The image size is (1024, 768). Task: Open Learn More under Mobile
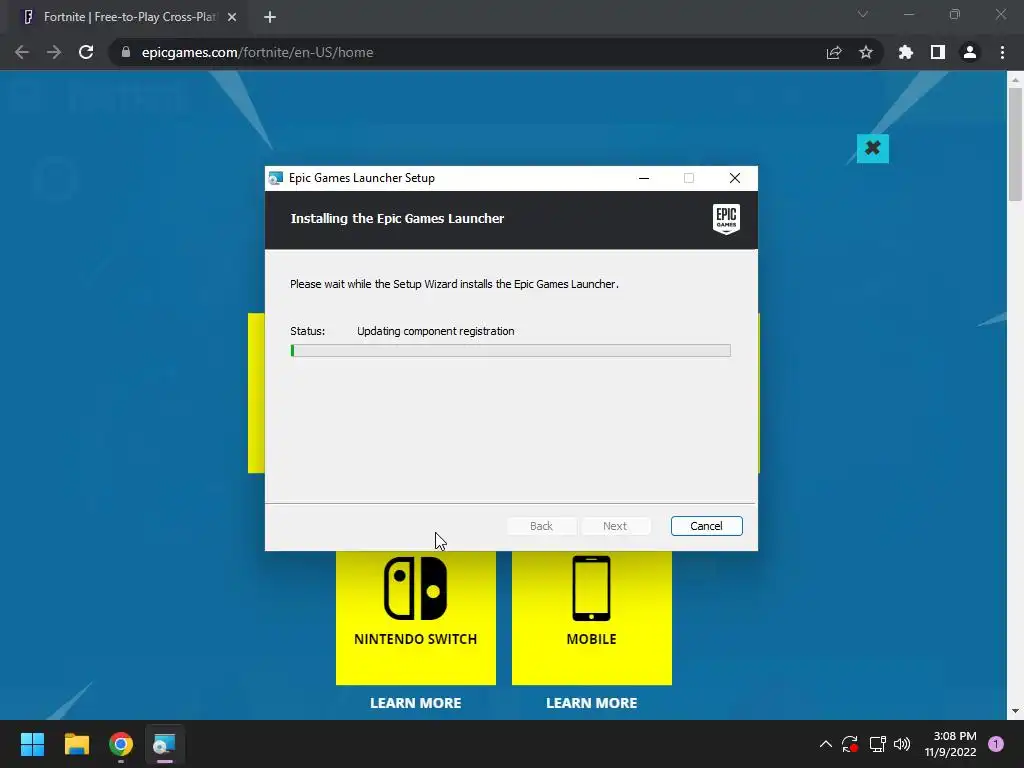coord(592,703)
